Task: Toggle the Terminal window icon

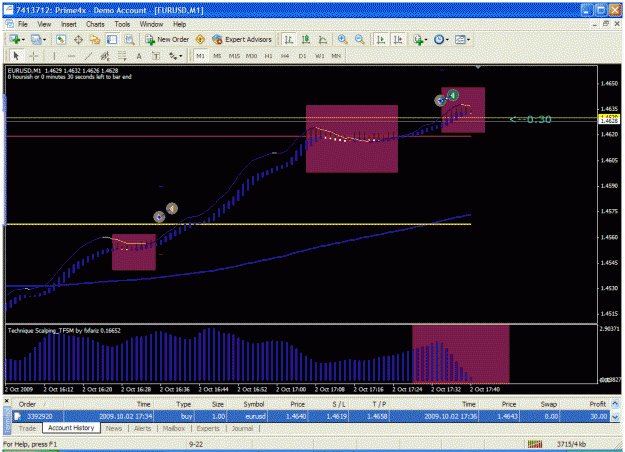Action: pos(112,39)
